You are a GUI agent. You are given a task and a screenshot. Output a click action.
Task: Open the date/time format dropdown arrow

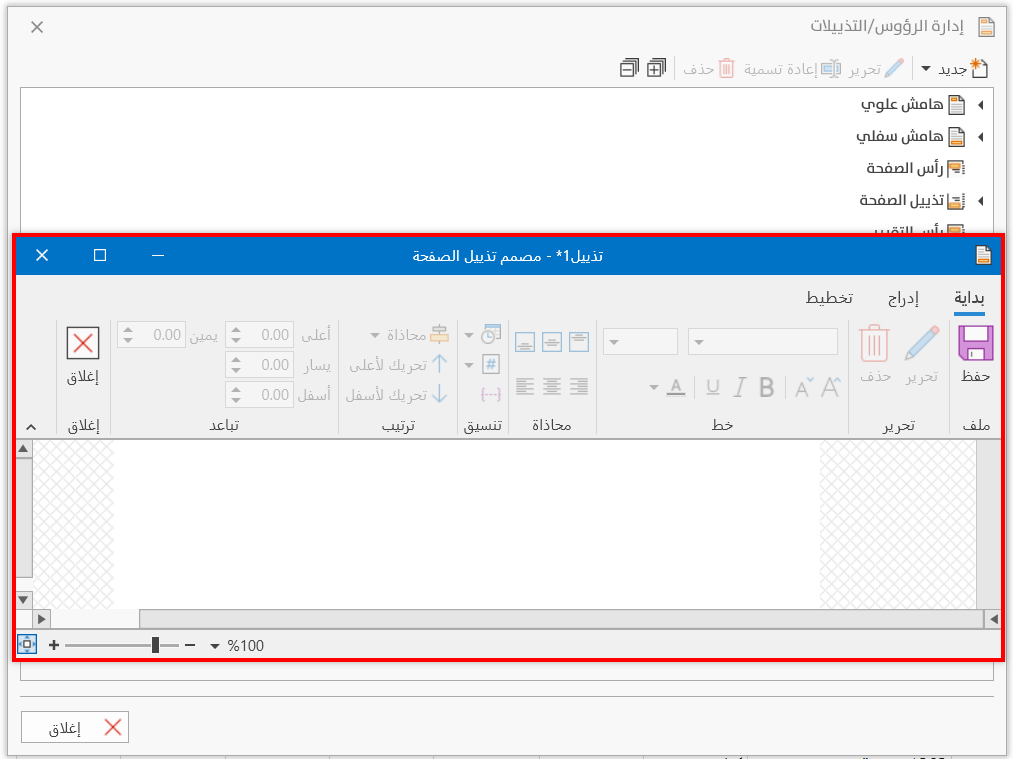(x=469, y=335)
